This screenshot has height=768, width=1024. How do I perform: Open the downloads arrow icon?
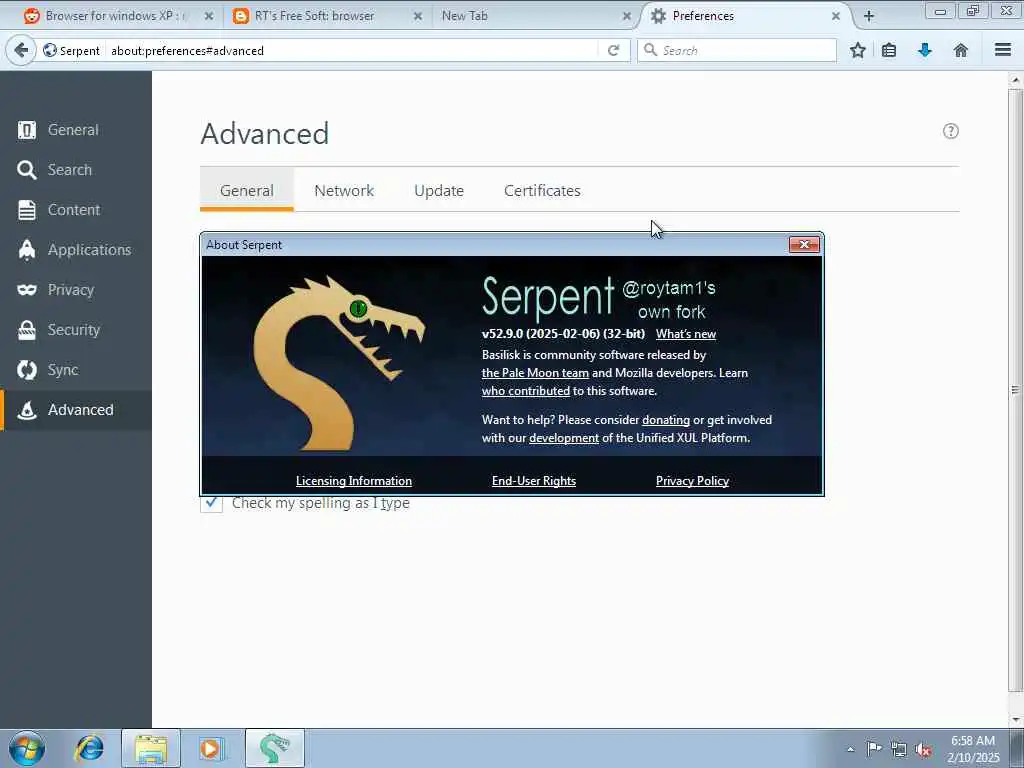click(925, 50)
